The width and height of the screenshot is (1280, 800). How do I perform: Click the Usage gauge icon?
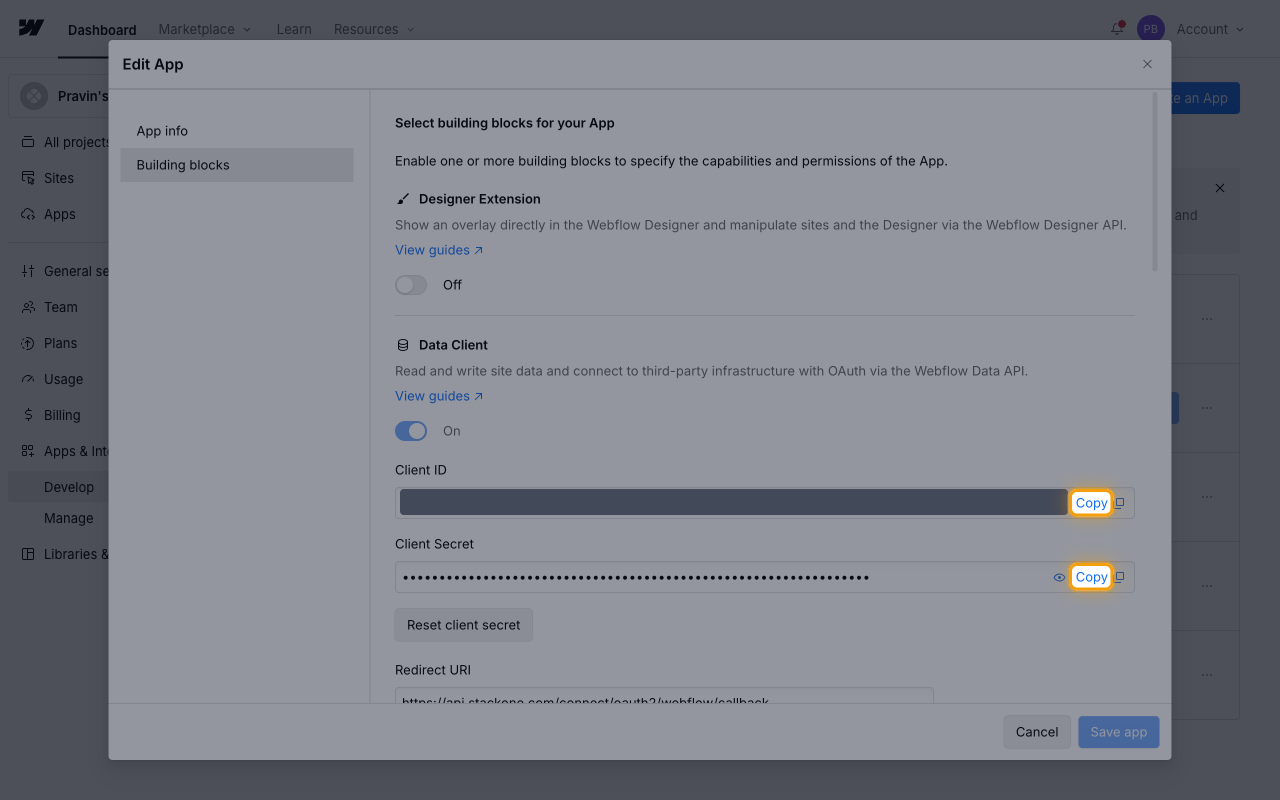(28, 379)
